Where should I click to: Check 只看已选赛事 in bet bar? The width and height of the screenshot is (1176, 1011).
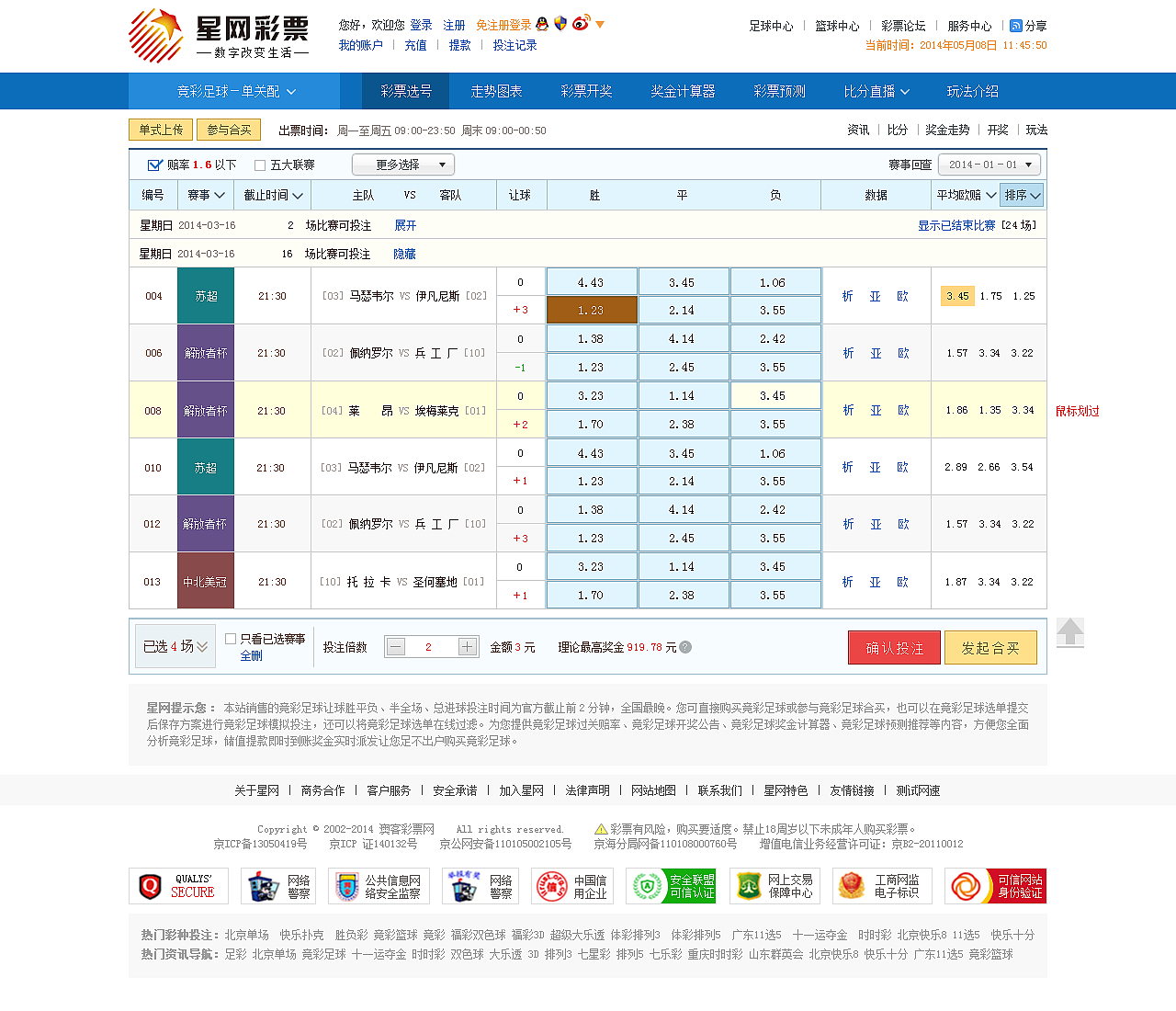[x=230, y=637]
